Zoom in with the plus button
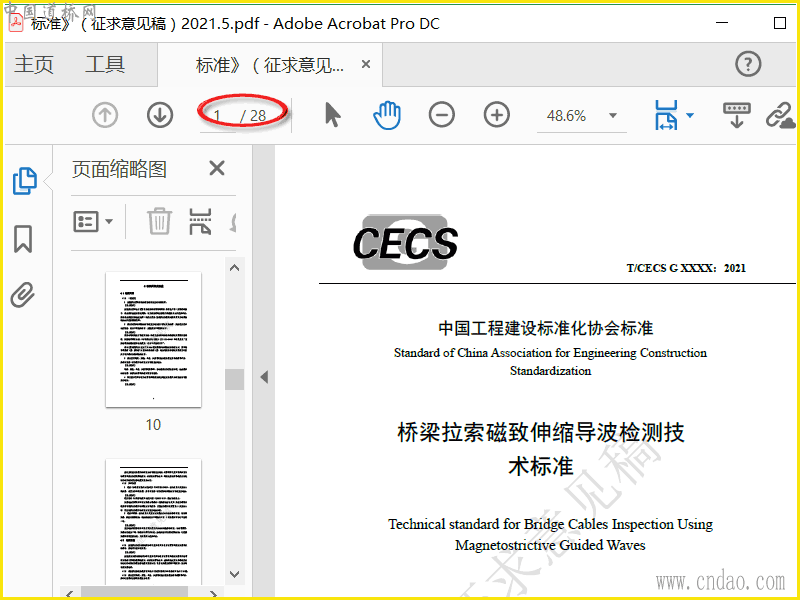Screen dimensions: 800x600 coord(497,114)
